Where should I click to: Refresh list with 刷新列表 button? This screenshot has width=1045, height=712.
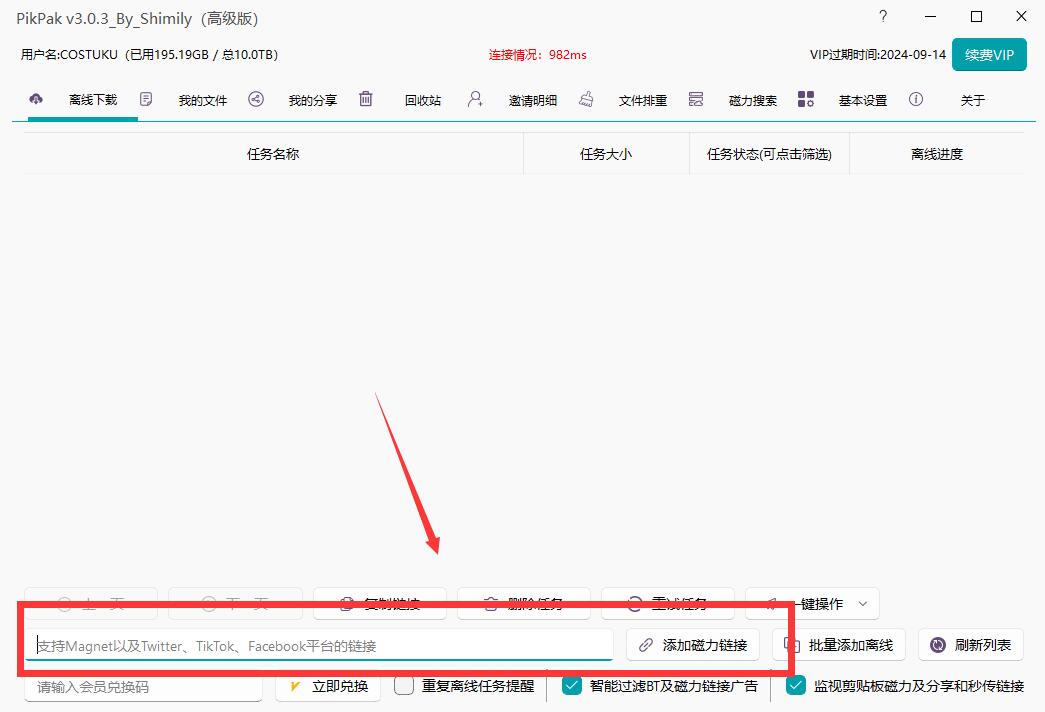coord(970,645)
